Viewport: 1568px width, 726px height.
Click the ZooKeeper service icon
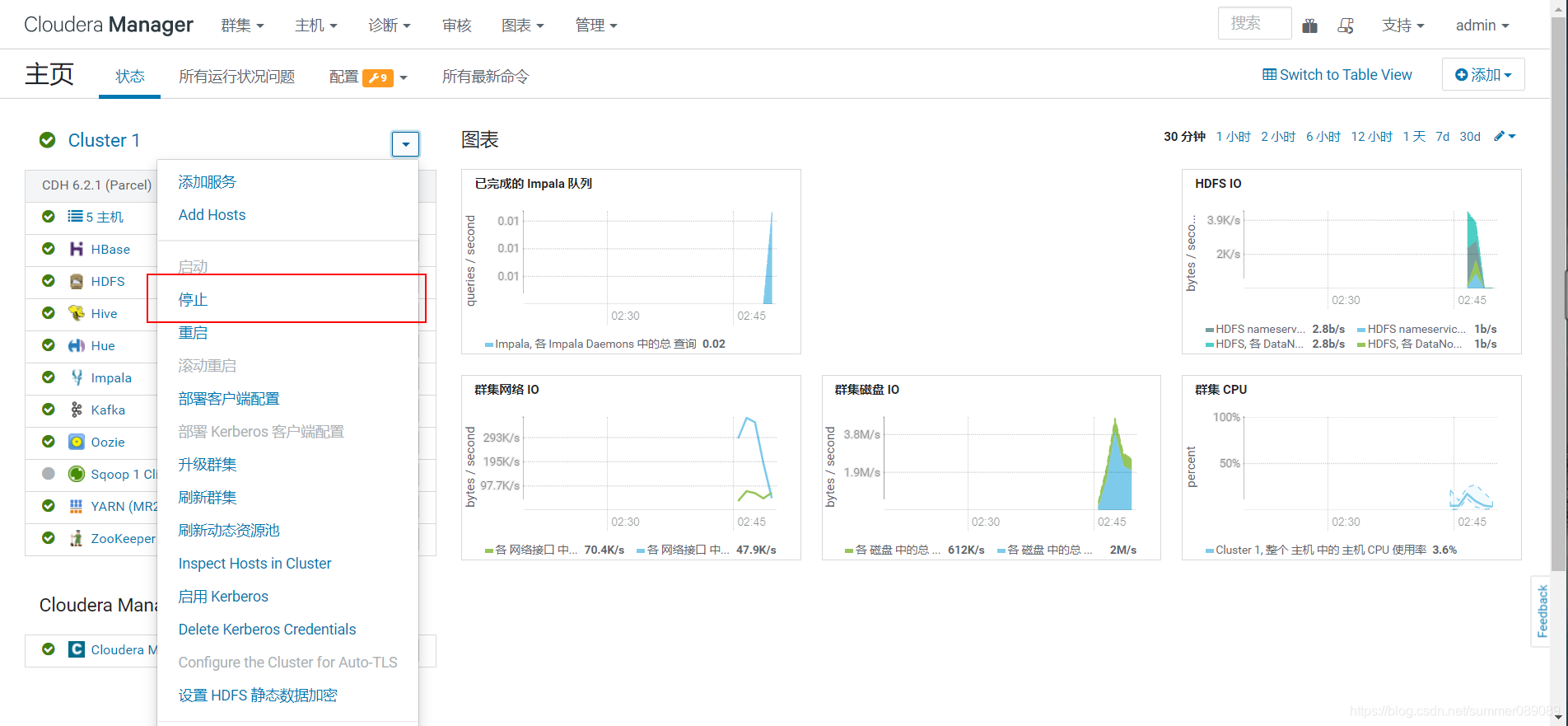click(77, 538)
